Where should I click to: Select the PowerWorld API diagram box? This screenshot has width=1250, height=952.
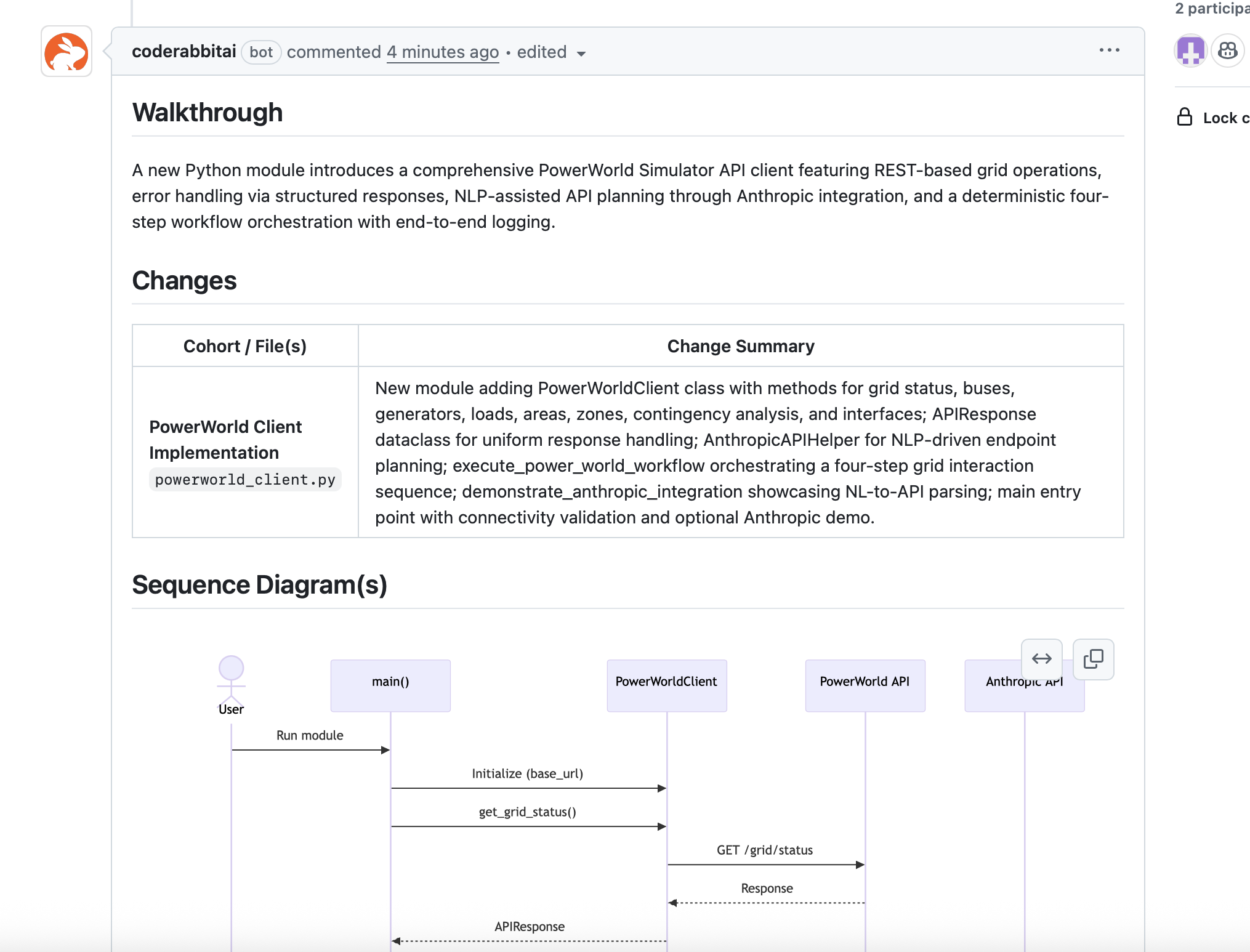pos(865,685)
